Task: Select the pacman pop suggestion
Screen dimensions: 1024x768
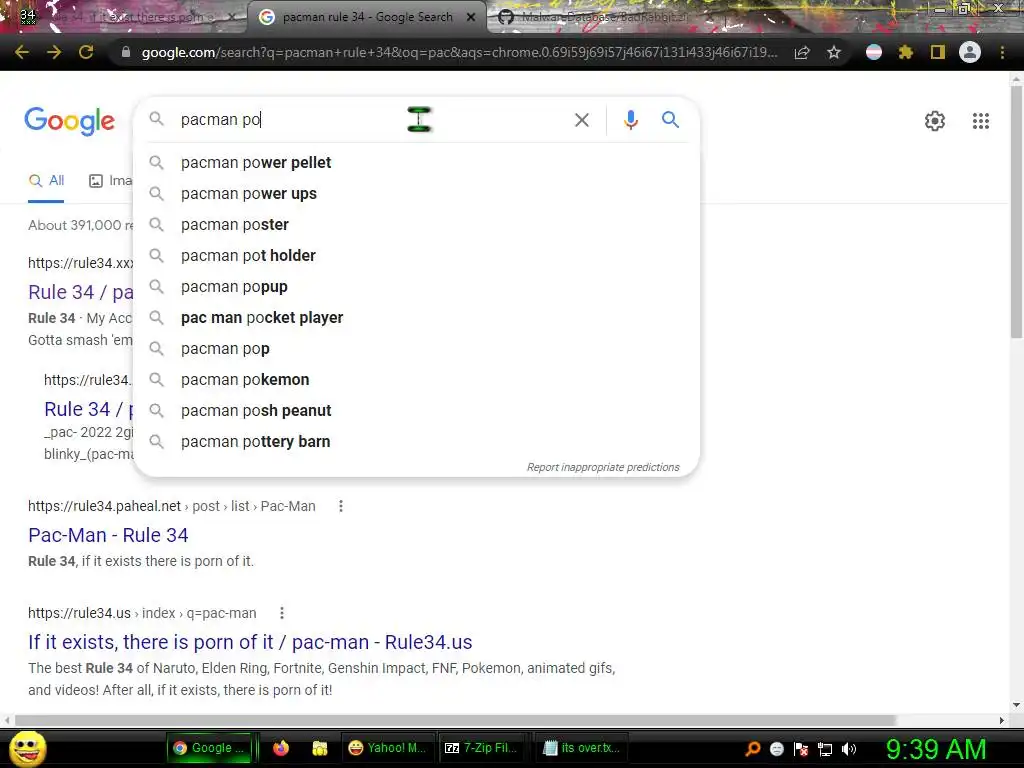Action: 416,349
